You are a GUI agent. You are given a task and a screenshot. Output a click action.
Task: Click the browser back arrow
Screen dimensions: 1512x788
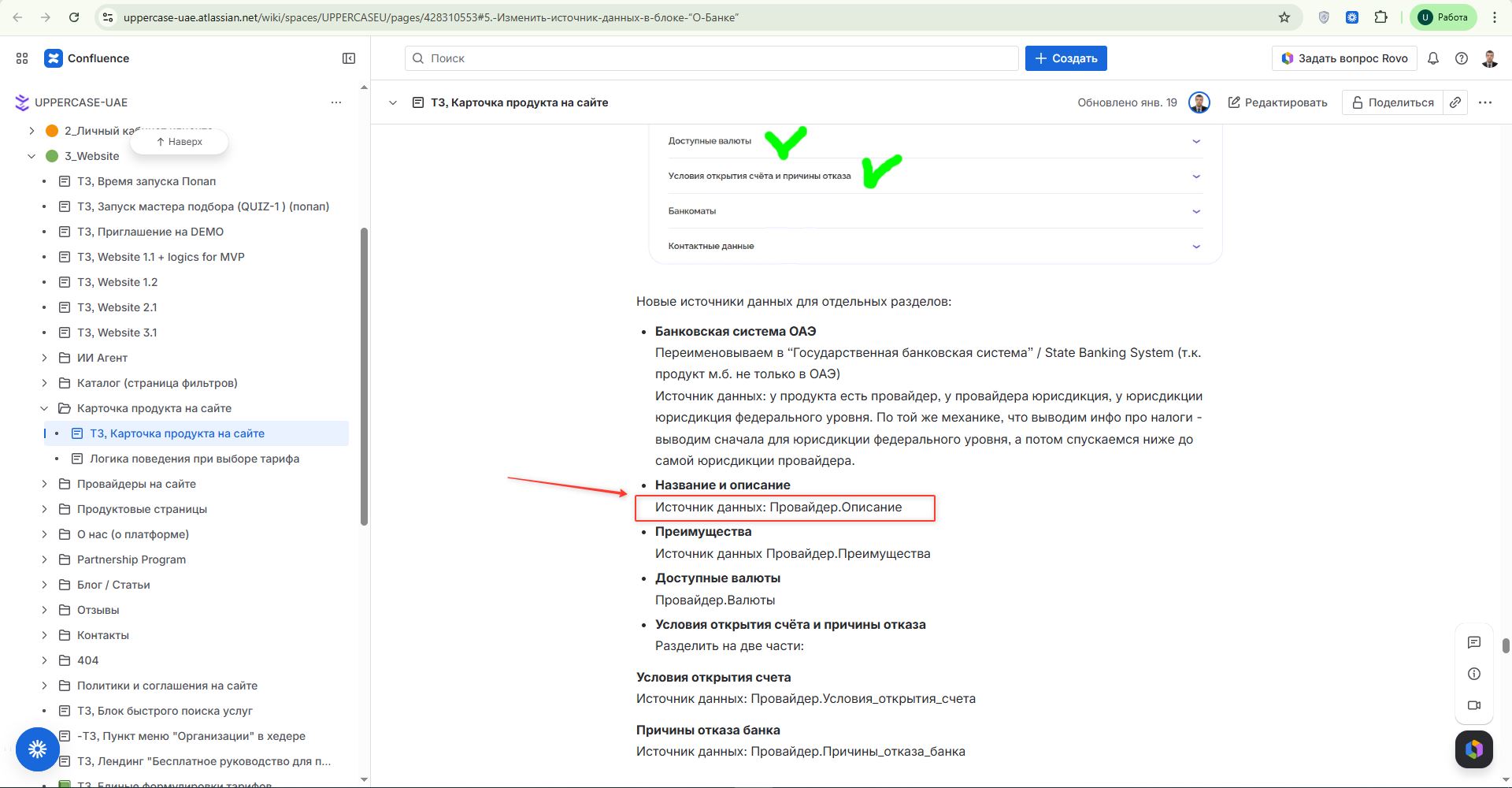point(18,17)
